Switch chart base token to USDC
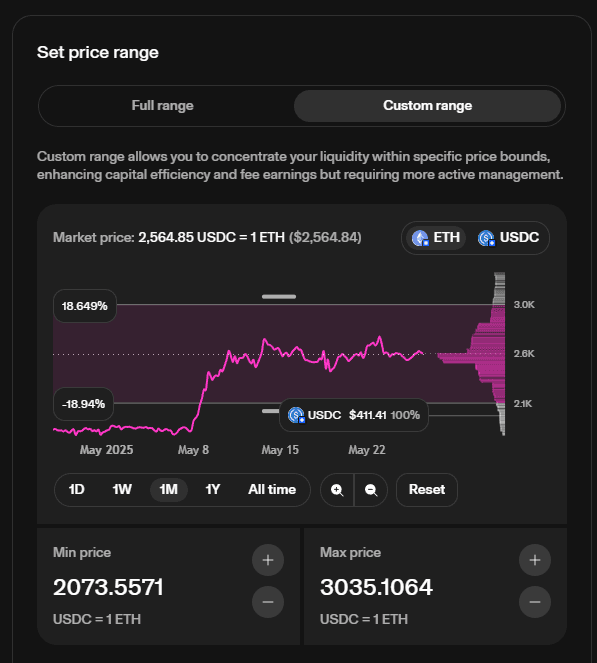 point(509,238)
